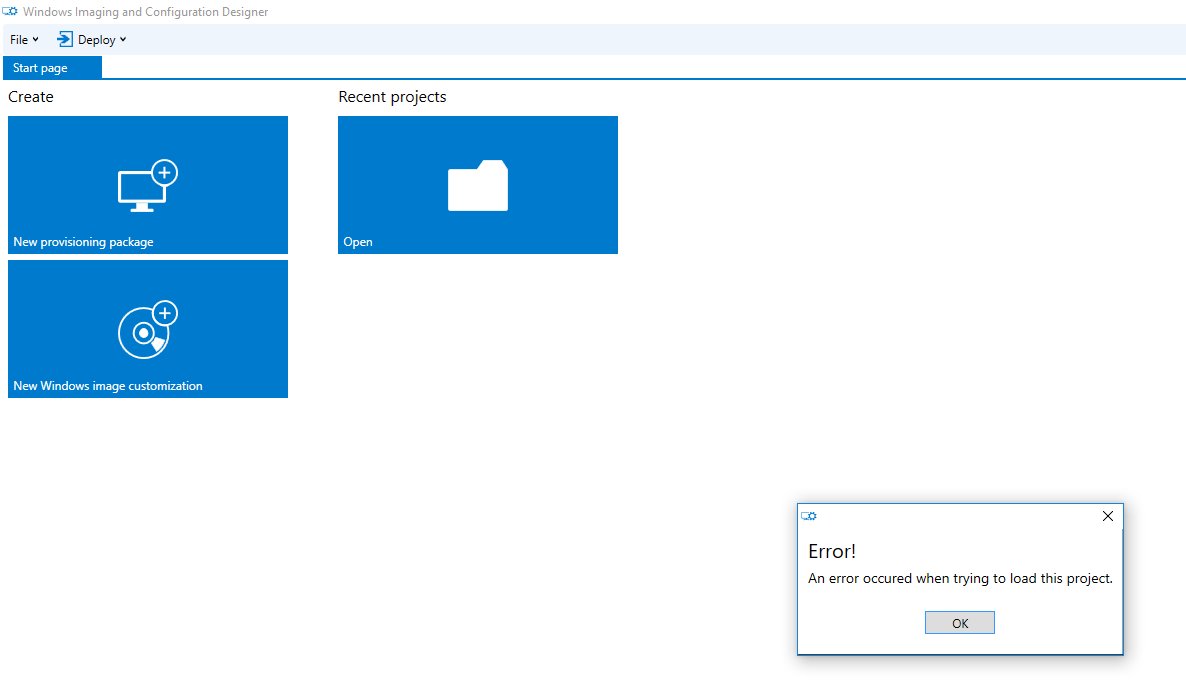The width and height of the screenshot is (1186, 688).
Task: Click the app icon in the main title bar
Action: click(x=10, y=12)
